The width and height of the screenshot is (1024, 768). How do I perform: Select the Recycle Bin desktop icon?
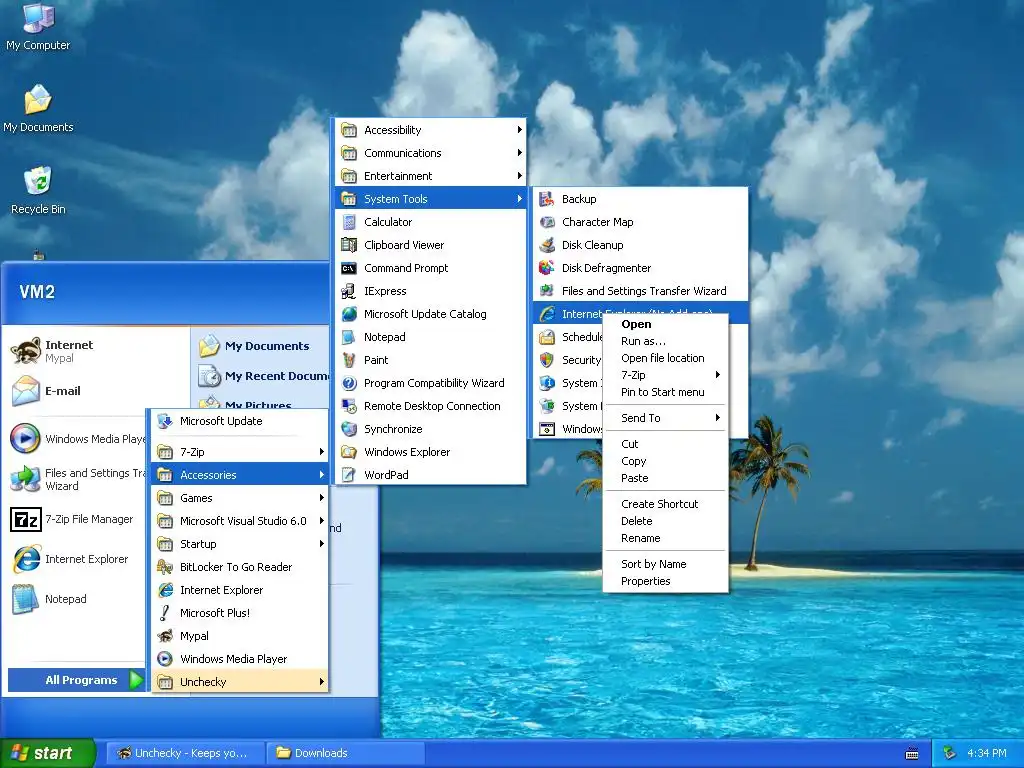(38, 190)
